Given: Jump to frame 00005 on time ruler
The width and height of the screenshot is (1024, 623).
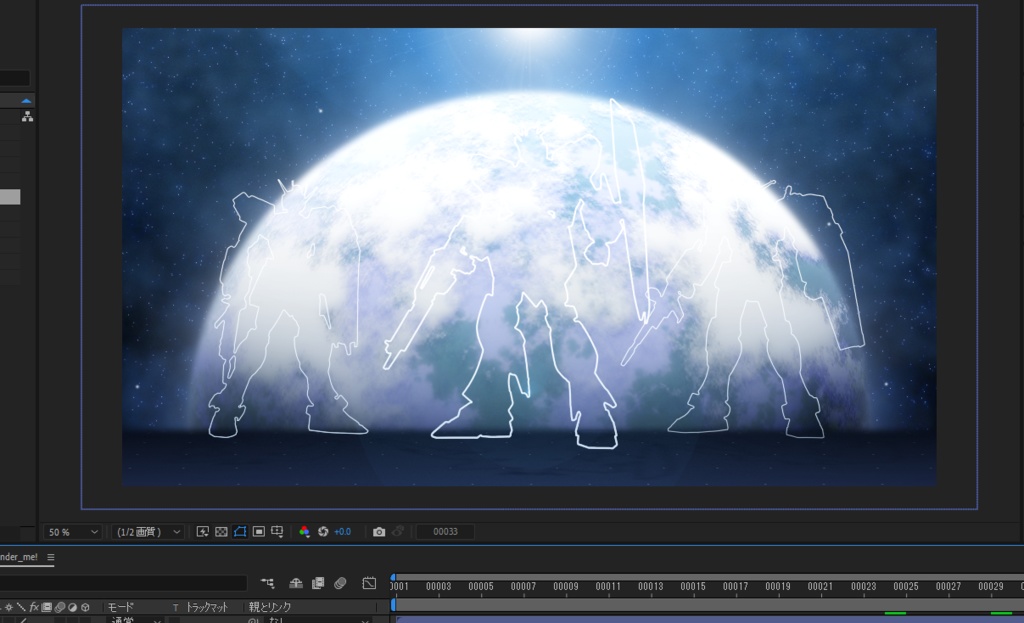Looking at the screenshot, I should [481, 586].
